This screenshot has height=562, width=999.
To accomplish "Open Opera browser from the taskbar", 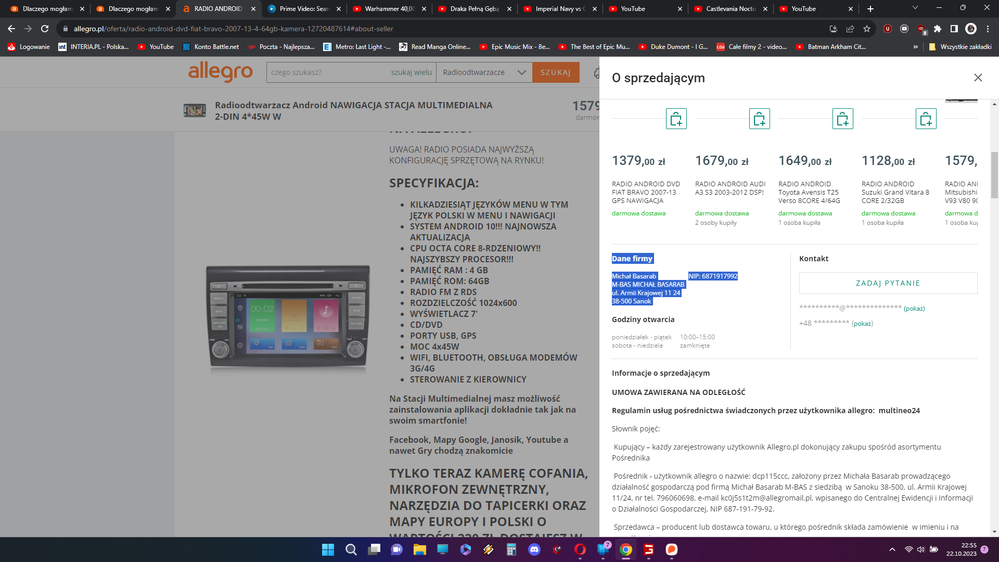I will coord(580,549).
